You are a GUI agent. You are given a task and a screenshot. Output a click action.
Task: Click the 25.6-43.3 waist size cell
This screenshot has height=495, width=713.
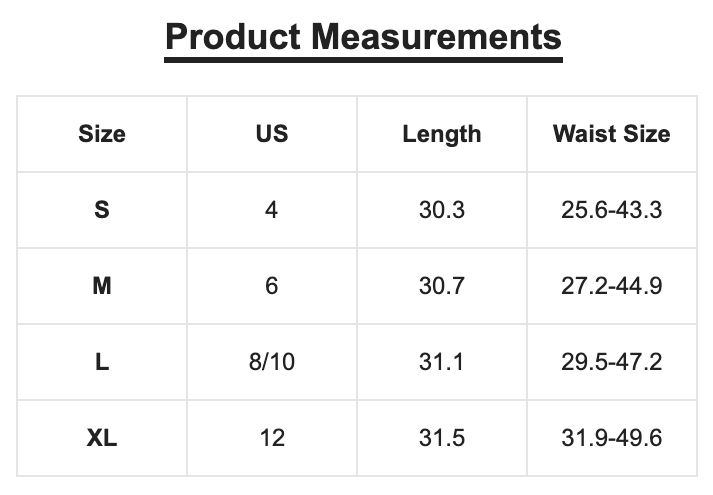(x=612, y=210)
